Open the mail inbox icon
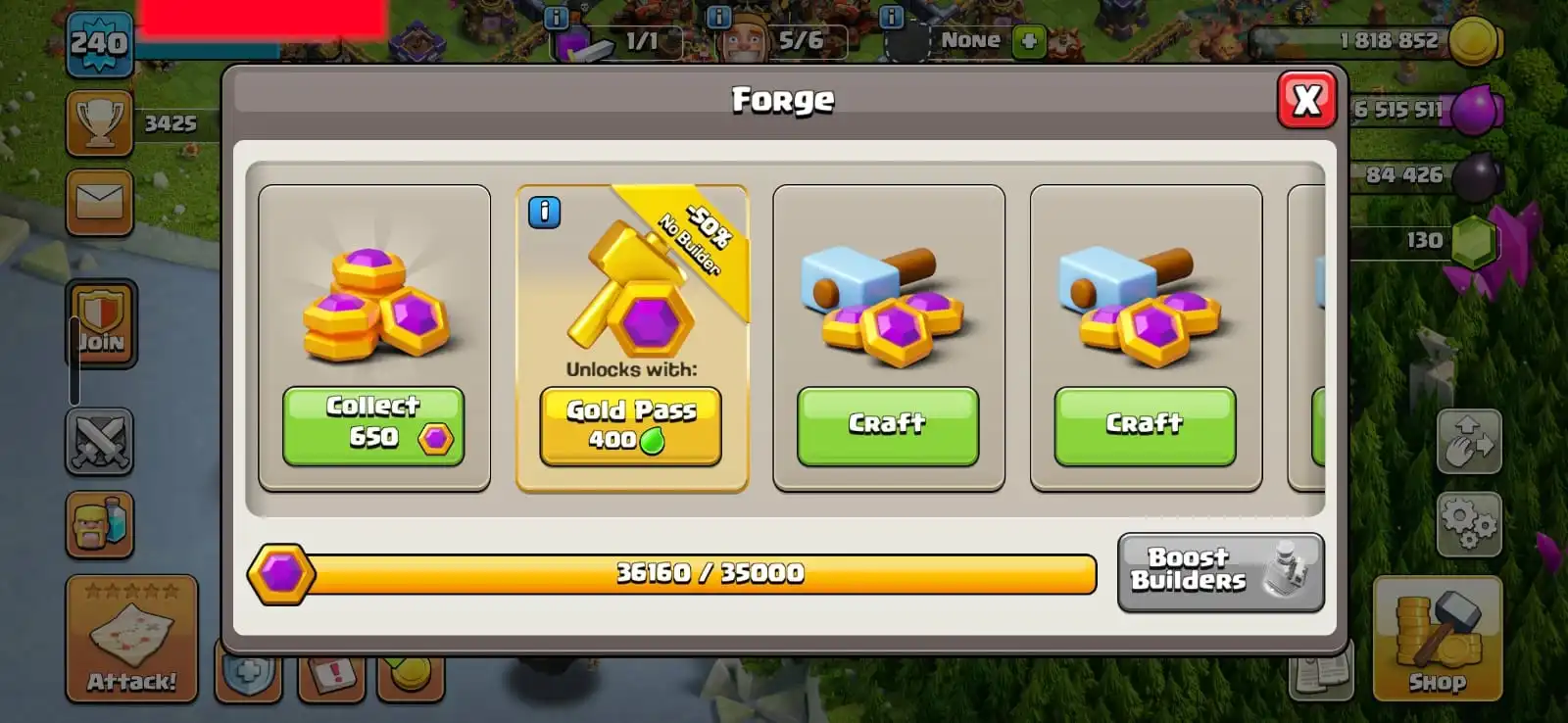 100,203
